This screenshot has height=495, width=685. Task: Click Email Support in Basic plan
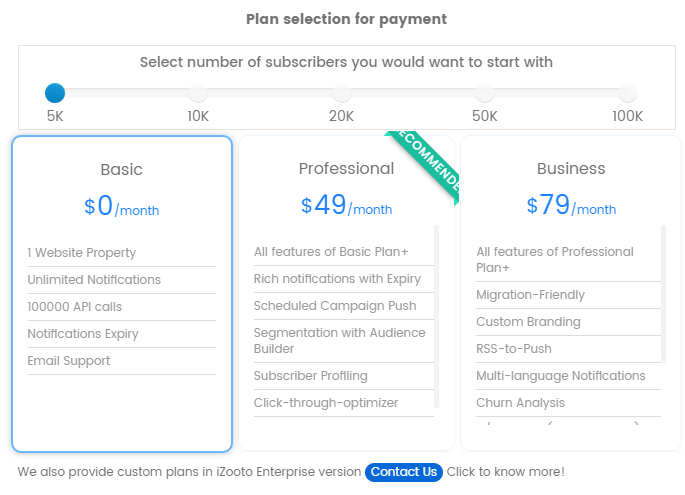[69, 361]
